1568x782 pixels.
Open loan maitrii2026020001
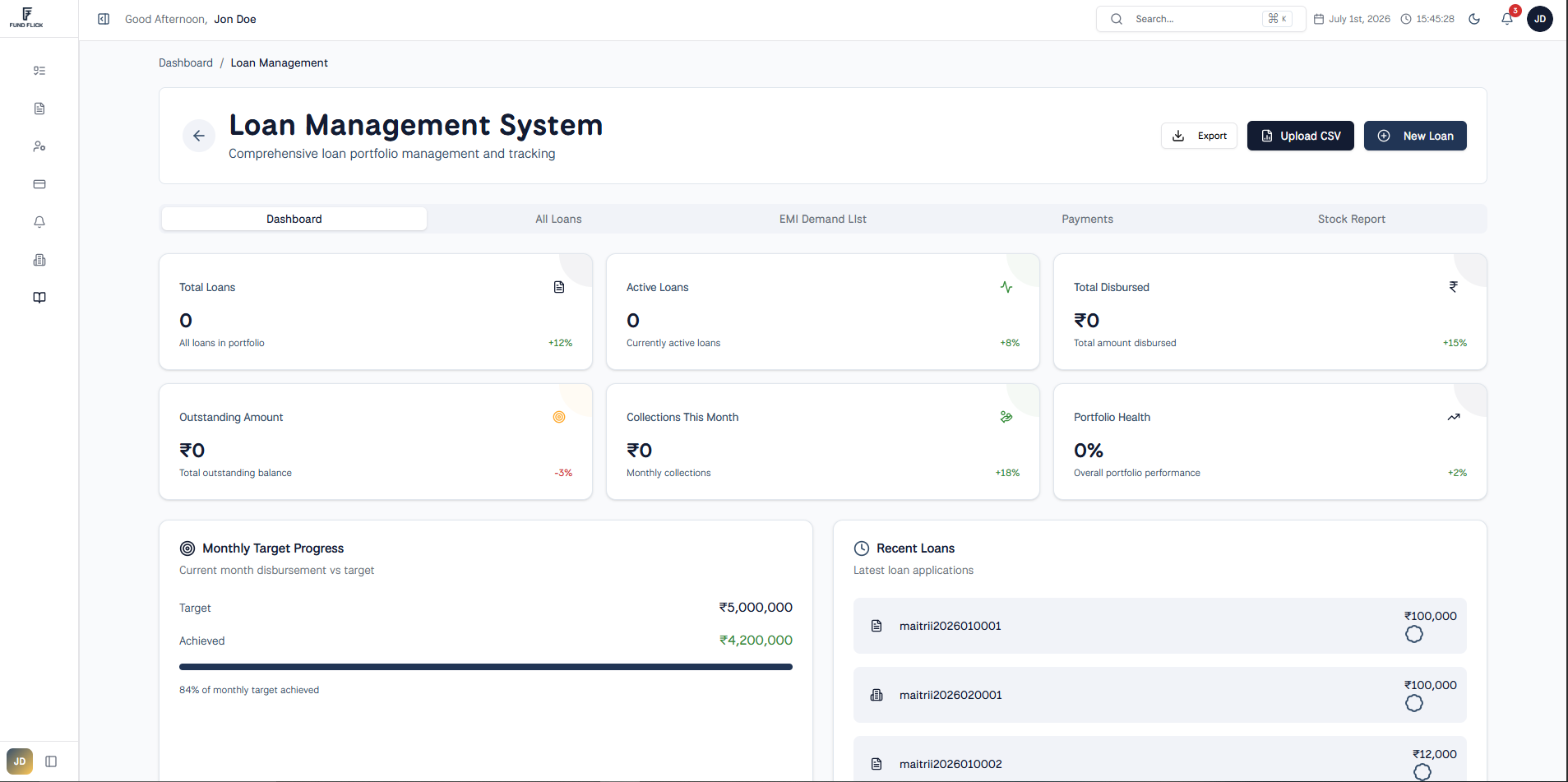[1160, 695]
